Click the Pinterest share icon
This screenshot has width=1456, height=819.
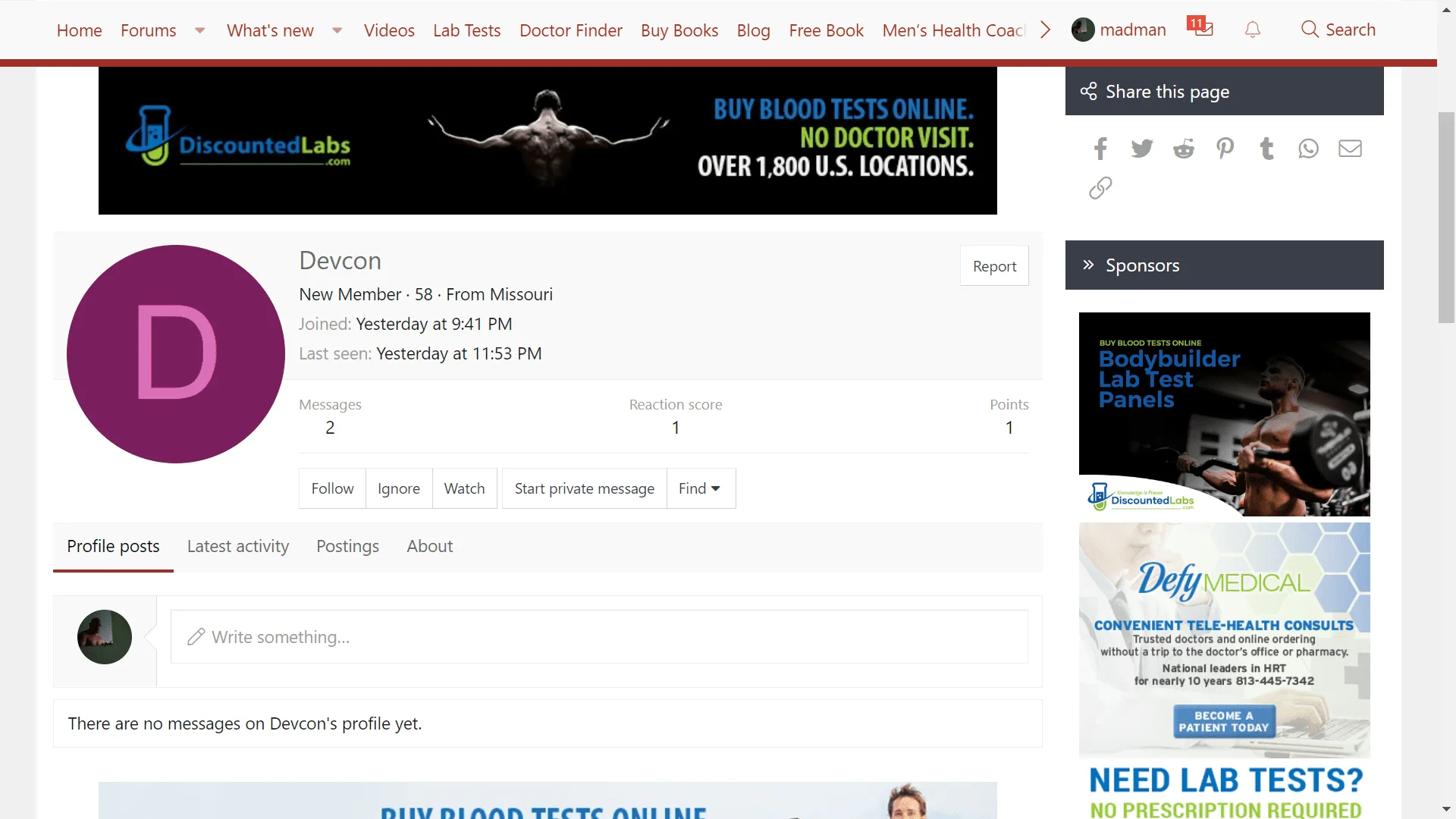coord(1225,149)
